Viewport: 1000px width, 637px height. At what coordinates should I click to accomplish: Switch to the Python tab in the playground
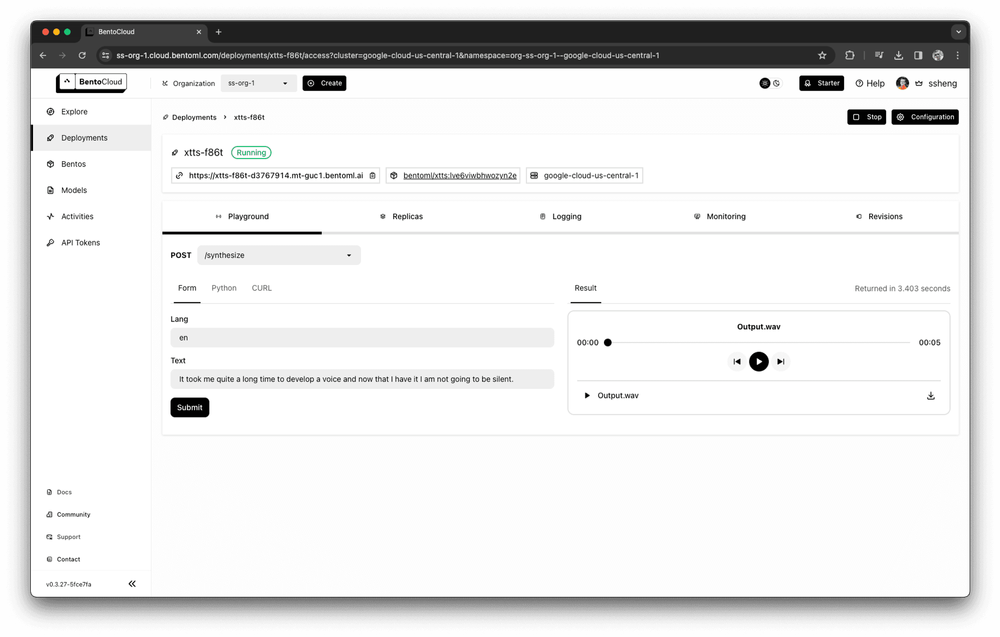click(223, 288)
